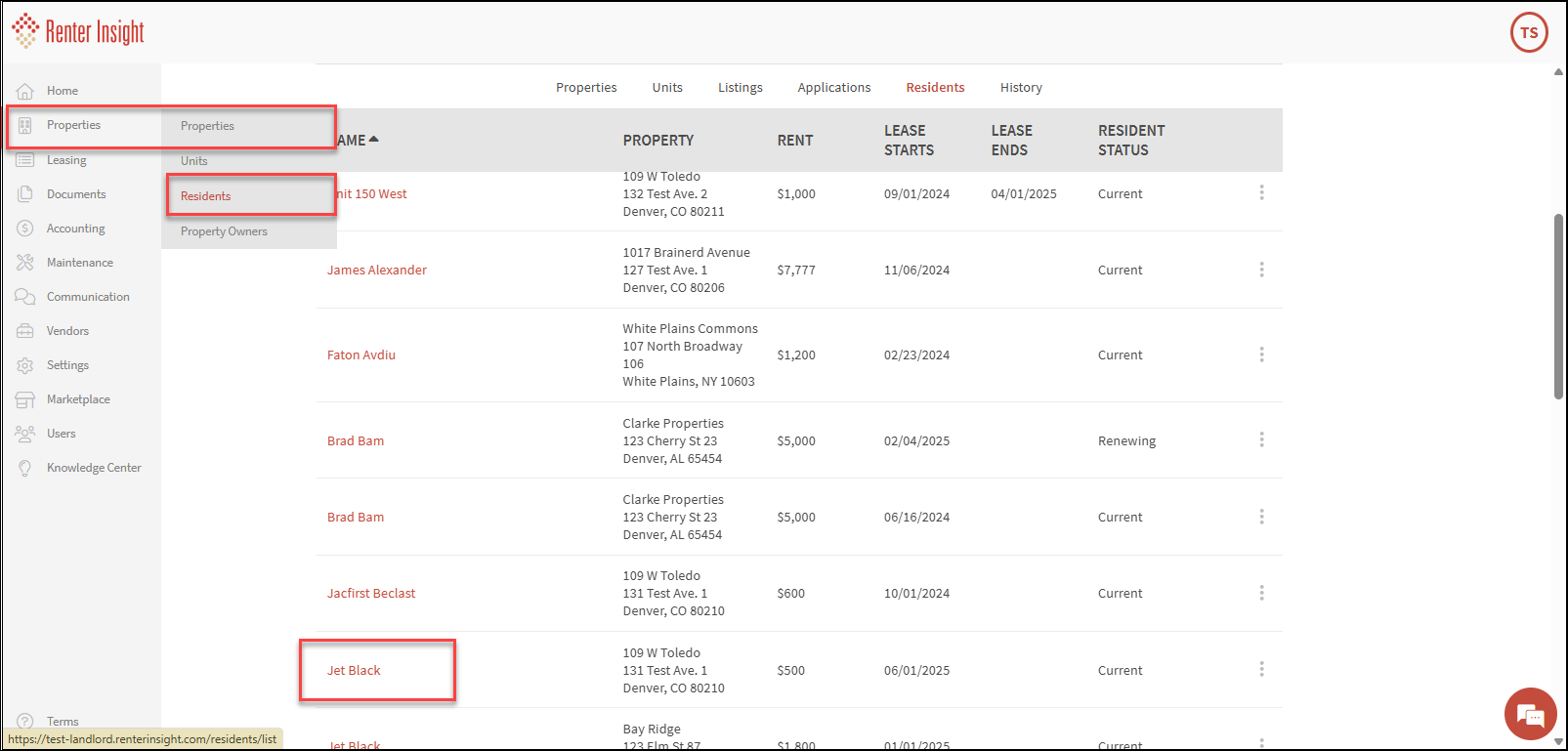Click the Settings gear icon
Image resolution: width=1568 pixels, height=751 pixels.
(25, 365)
